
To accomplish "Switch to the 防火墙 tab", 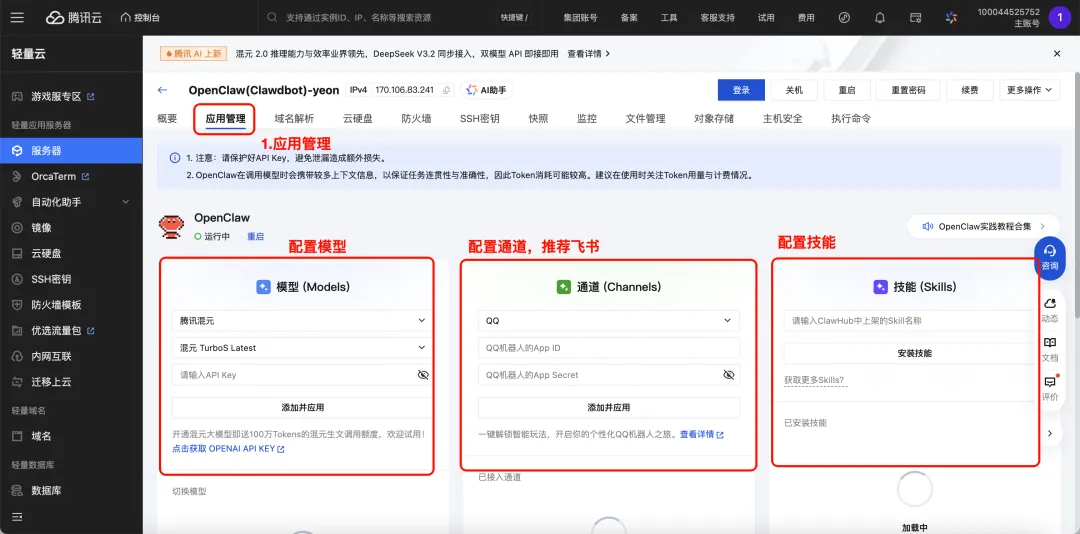I will [416, 119].
